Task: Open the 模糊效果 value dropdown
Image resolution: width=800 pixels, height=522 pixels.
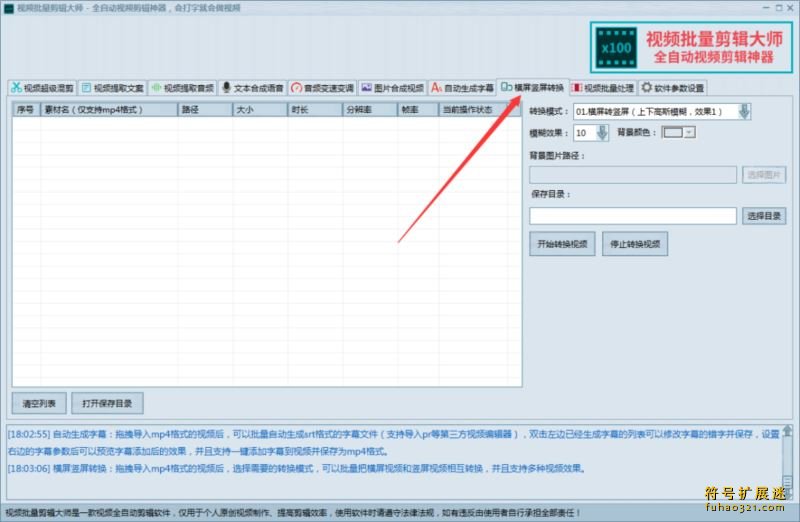Action: tap(602, 132)
